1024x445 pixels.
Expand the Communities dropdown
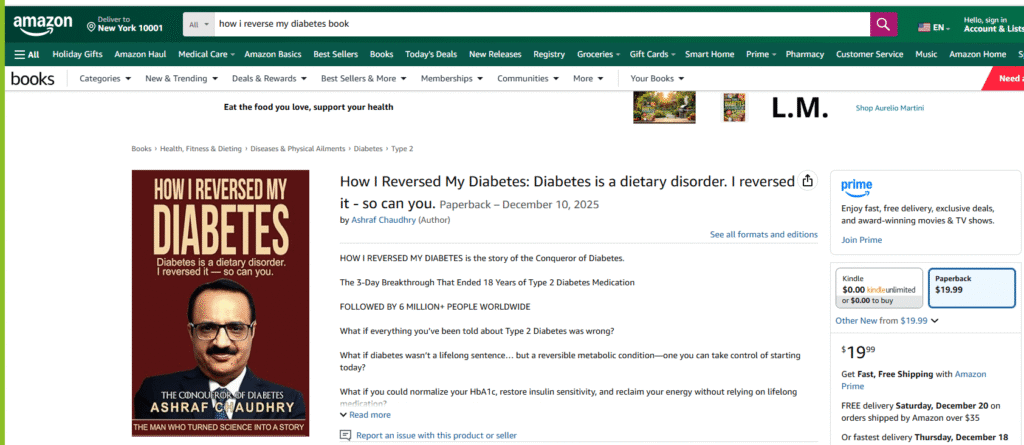pos(528,78)
